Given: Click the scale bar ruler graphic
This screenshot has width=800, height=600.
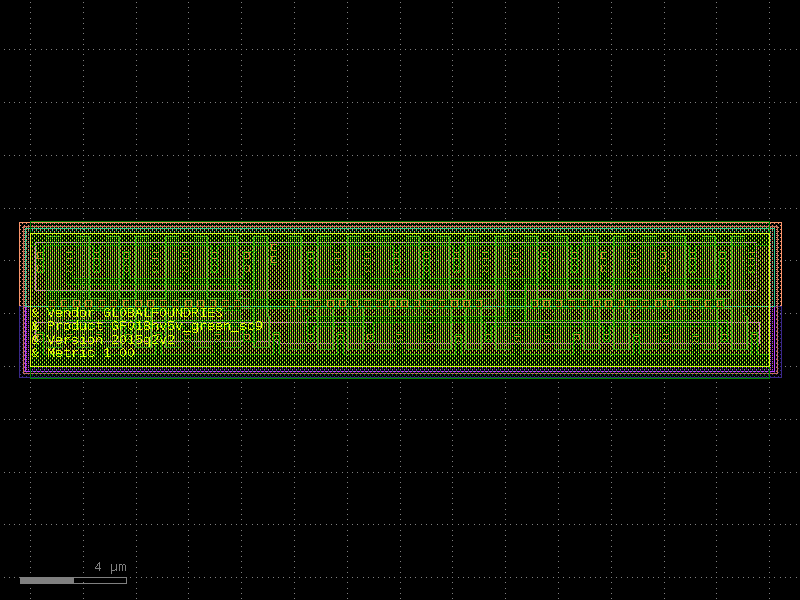Looking at the screenshot, I should point(73,581).
